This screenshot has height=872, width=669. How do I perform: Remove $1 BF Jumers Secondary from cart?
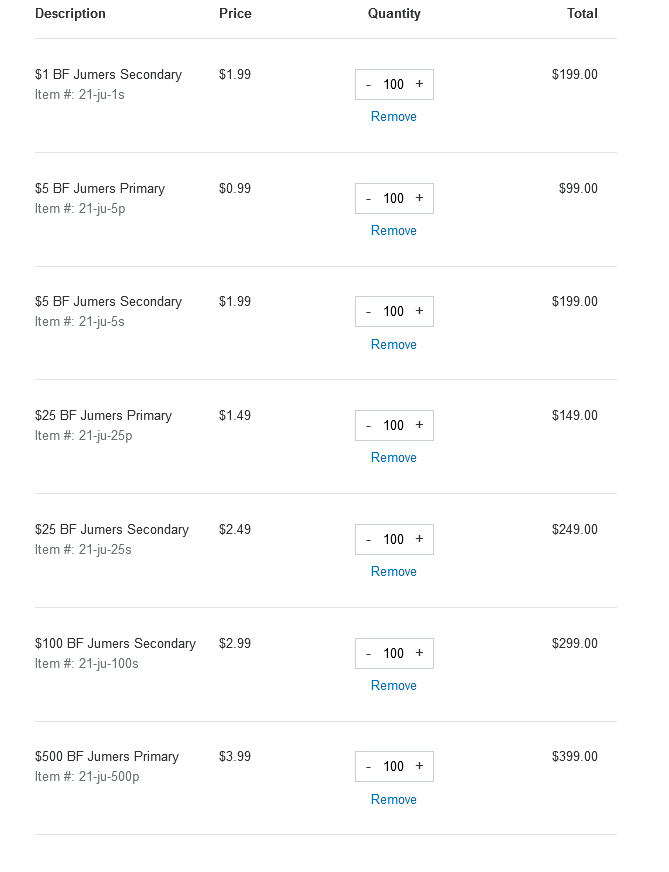pos(394,116)
